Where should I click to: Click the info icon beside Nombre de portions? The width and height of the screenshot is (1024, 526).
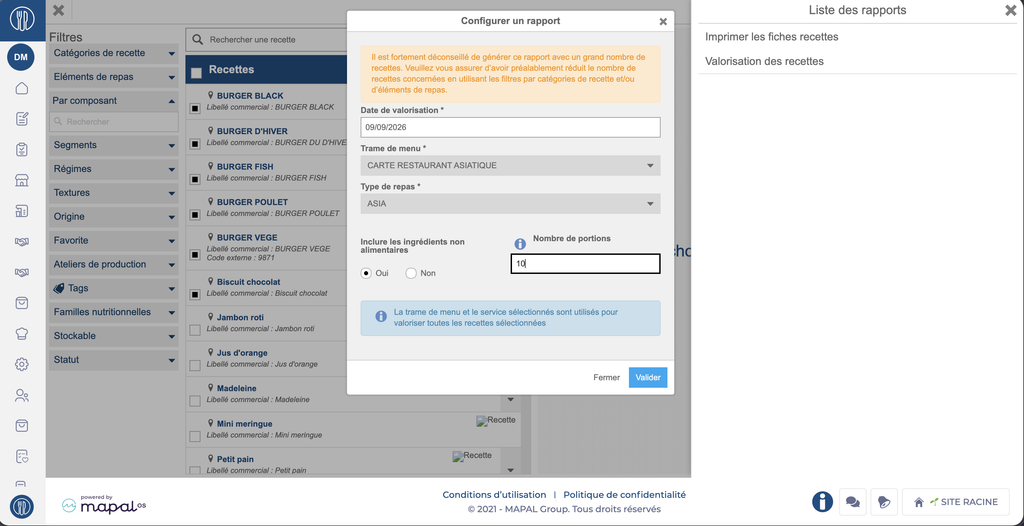pos(520,244)
